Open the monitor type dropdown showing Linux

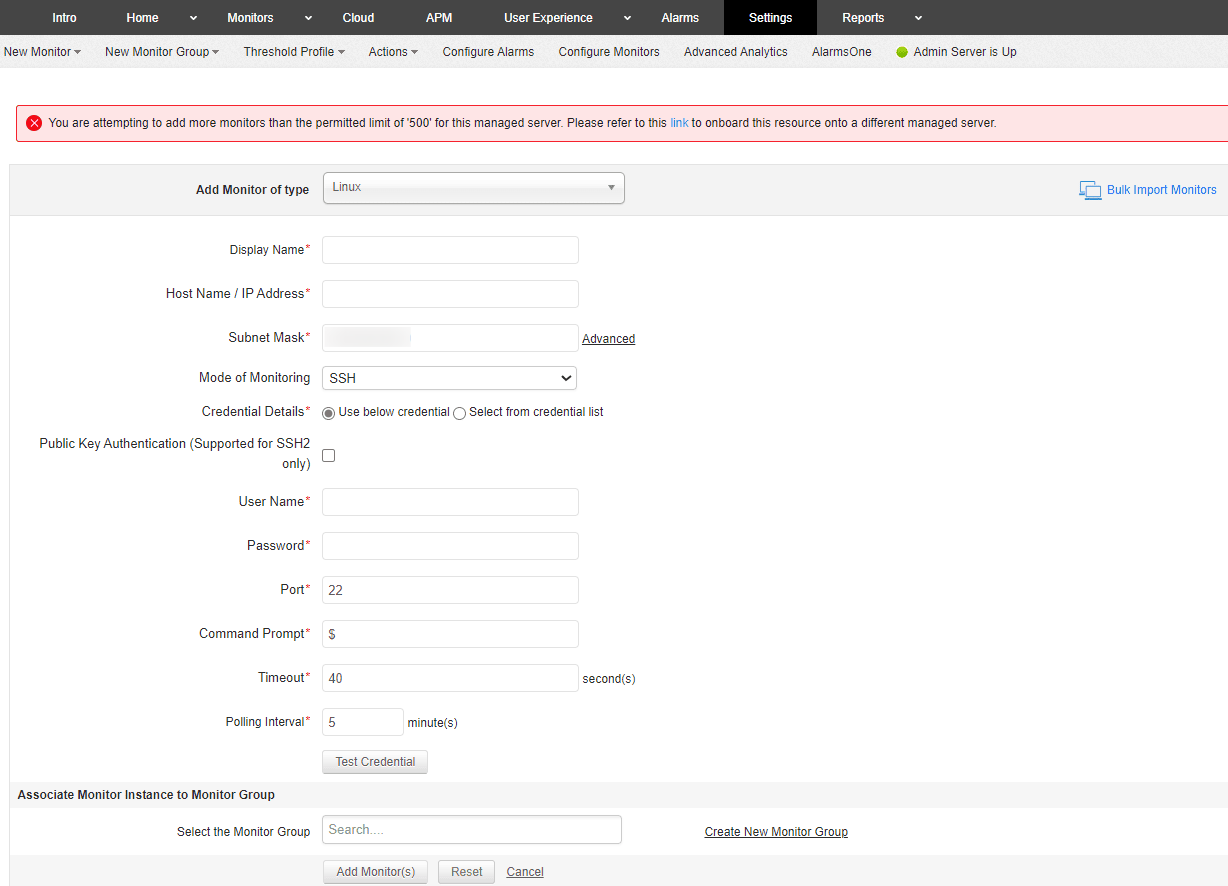pyautogui.click(x=473, y=188)
